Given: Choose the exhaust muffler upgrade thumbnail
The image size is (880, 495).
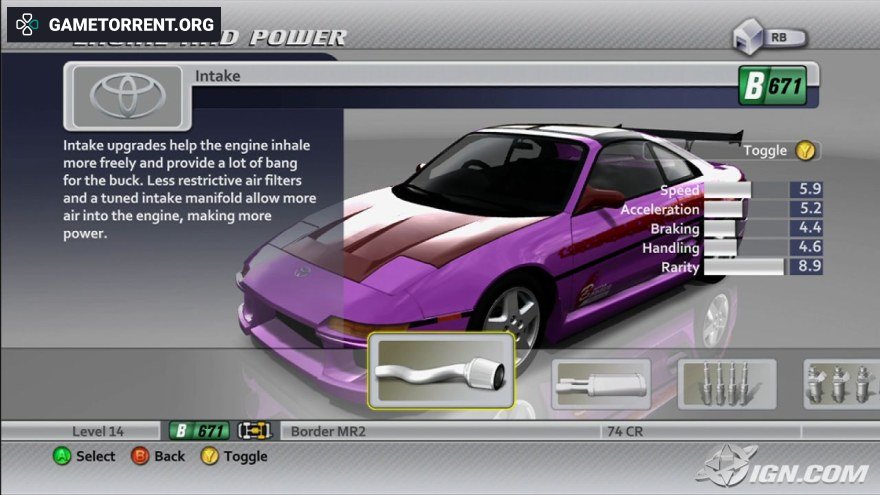Looking at the screenshot, I should pyautogui.click(x=601, y=384).
